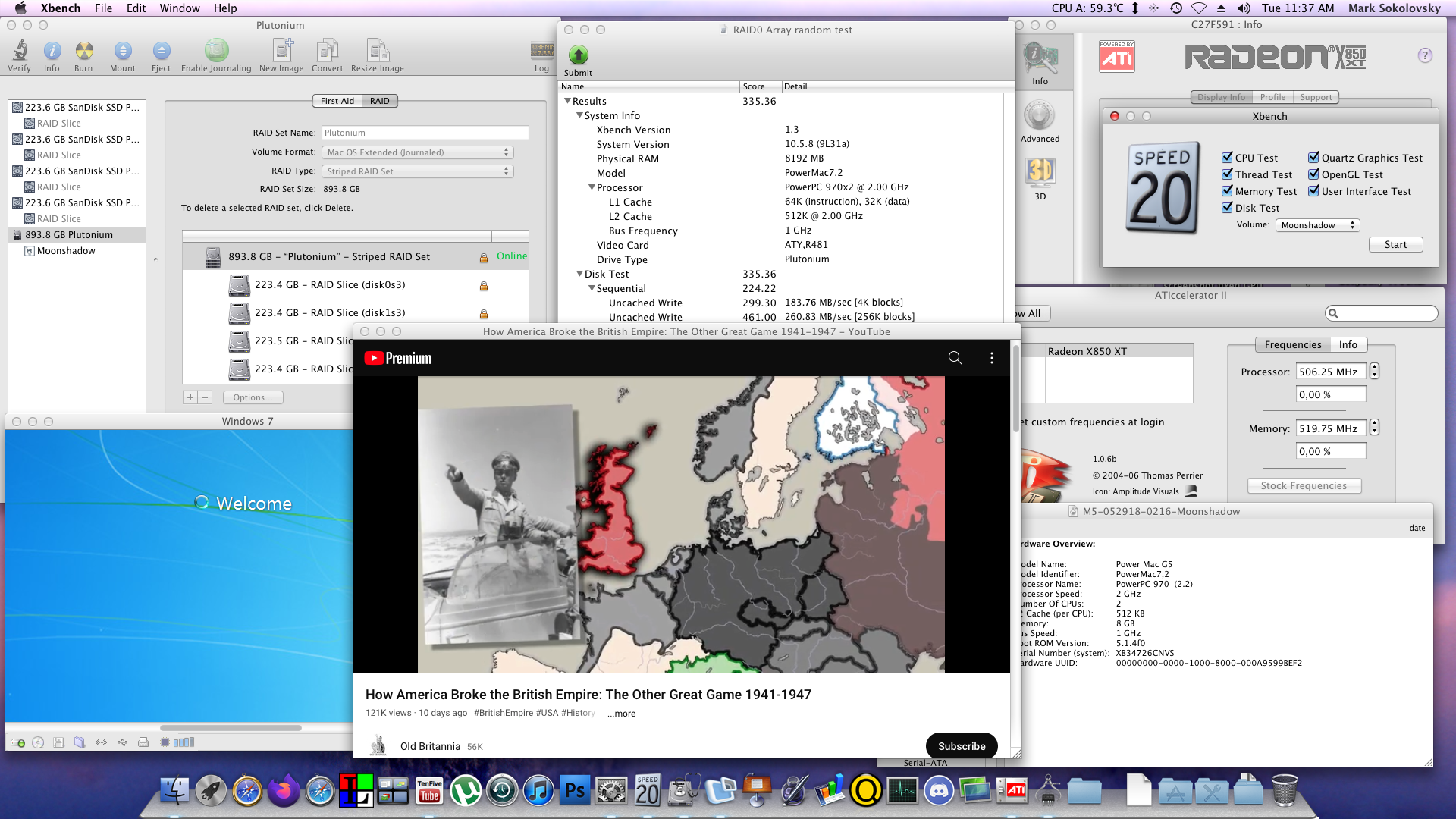Click the Stock Frequencies button
The image size is (1456, 819).
(x=1304, y=485)
